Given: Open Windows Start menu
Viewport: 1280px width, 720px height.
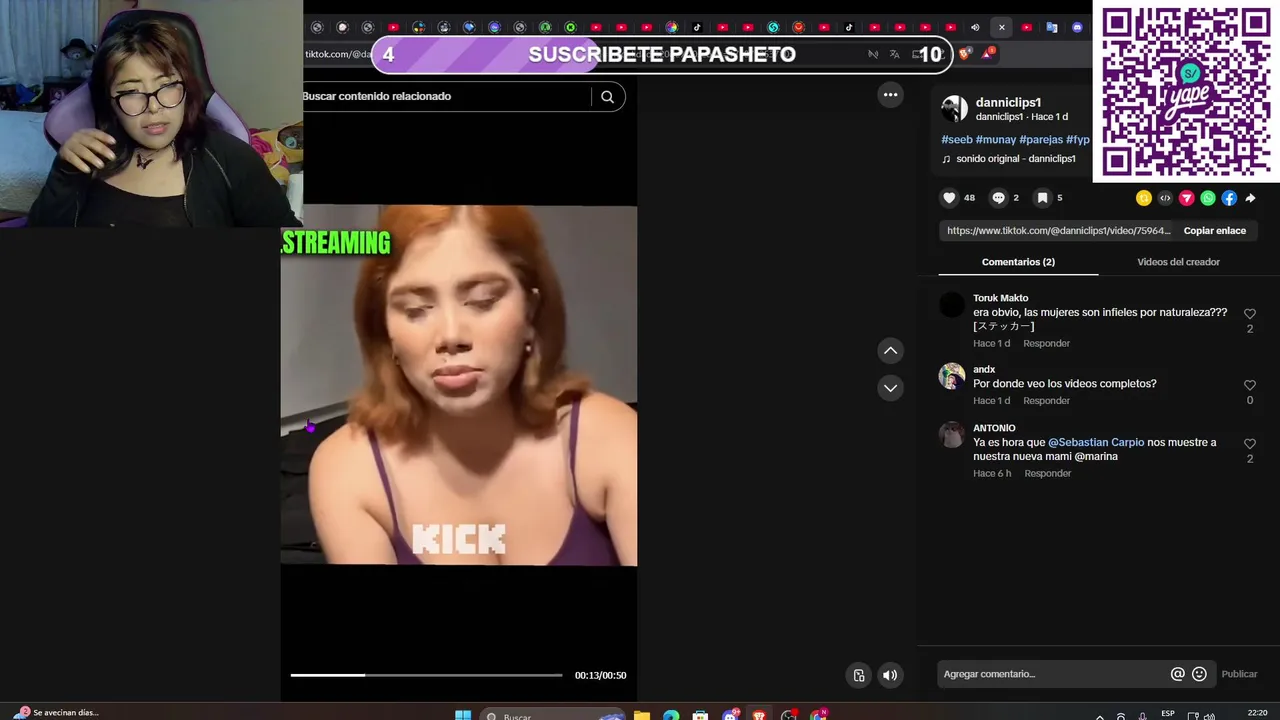Looking at the screenshot, I should coord(463,714).
